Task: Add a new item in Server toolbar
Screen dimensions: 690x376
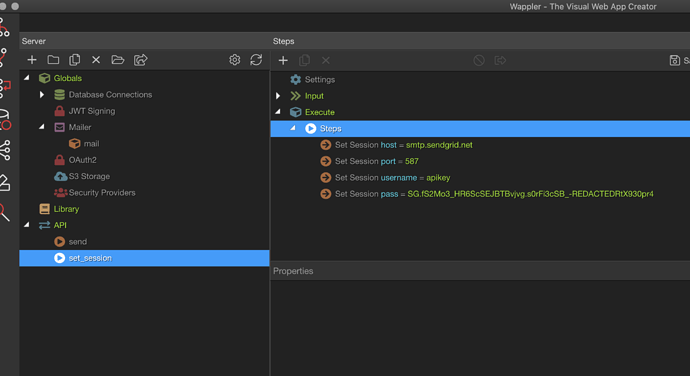Action: click(32, 60)
